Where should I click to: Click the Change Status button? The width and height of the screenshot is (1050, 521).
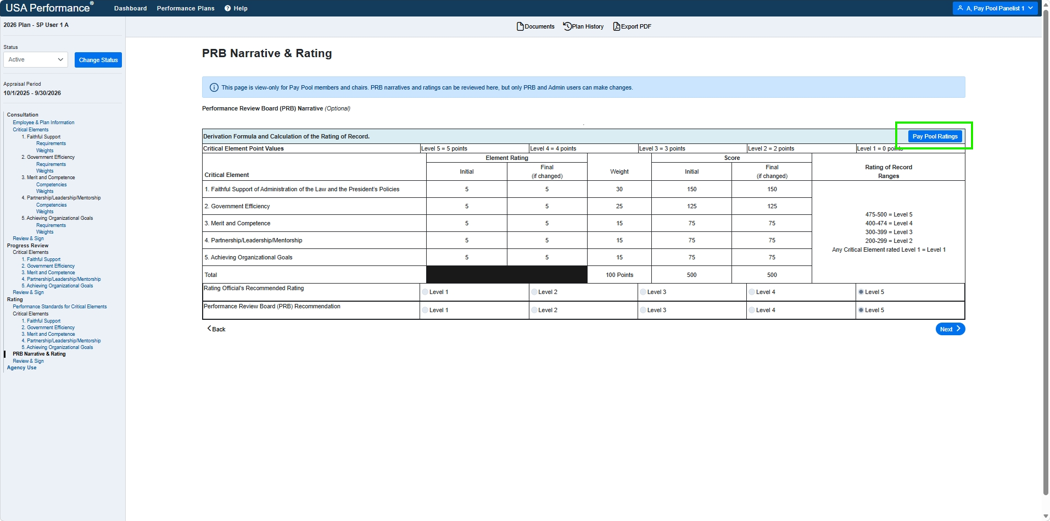(x=98, y=60)
